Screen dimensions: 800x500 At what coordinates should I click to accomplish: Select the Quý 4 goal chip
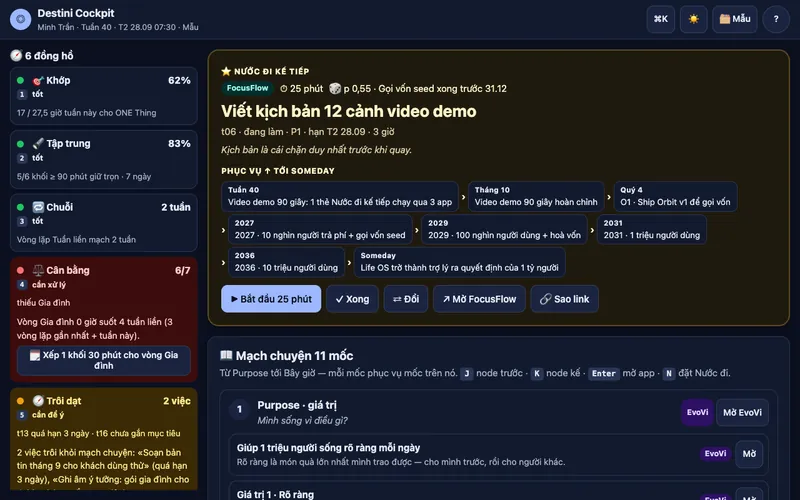[x=675, y=196]
